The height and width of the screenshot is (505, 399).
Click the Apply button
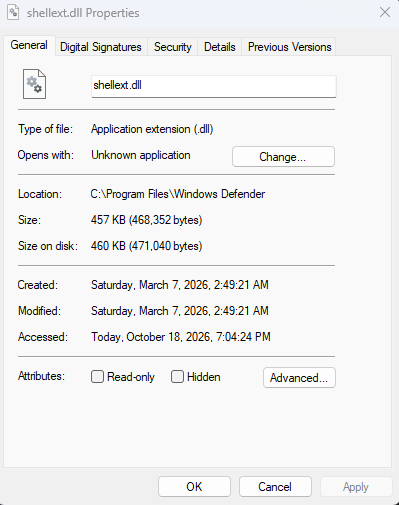point(356,487)
